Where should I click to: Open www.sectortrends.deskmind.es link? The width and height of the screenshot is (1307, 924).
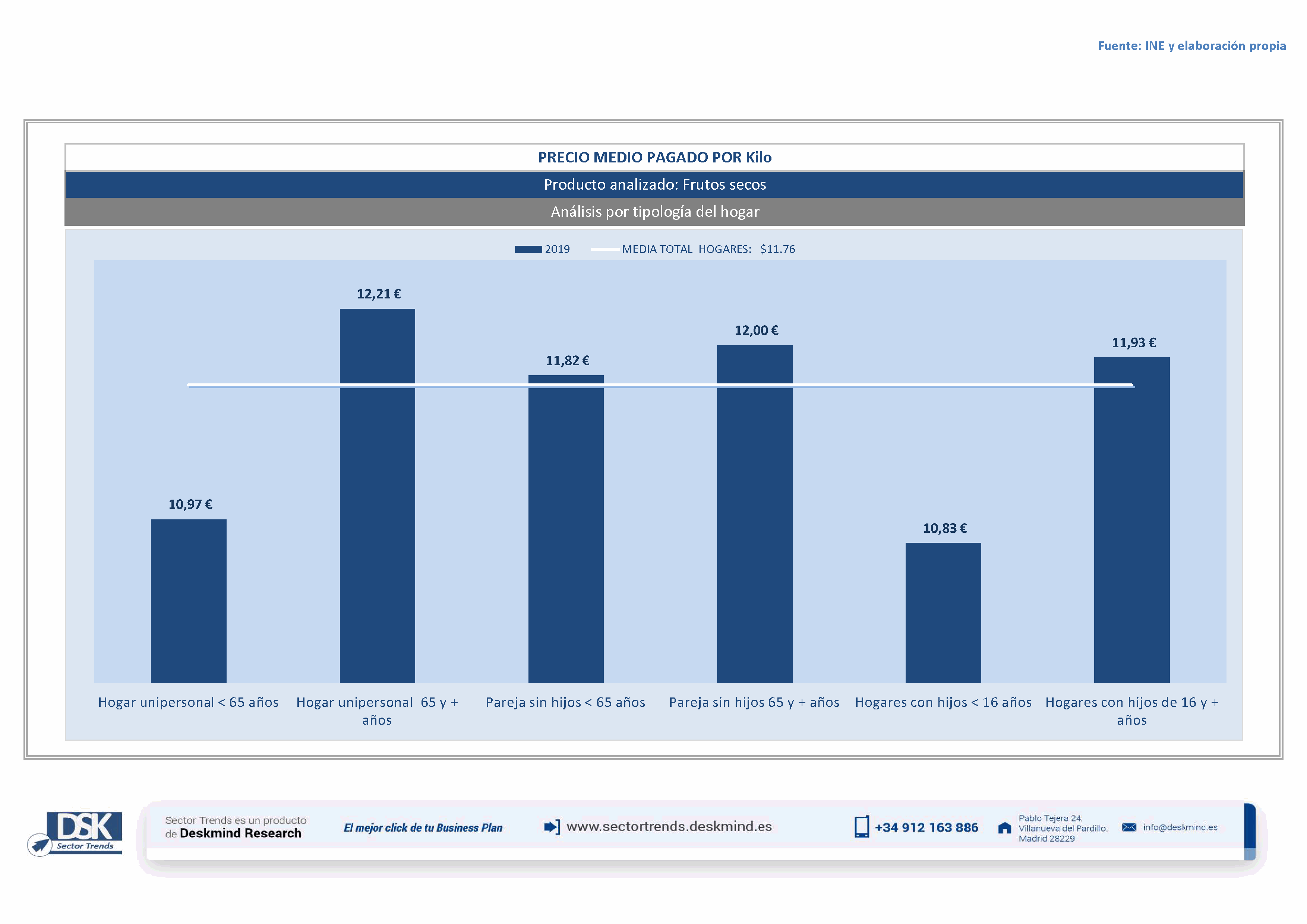pos(669,827)
